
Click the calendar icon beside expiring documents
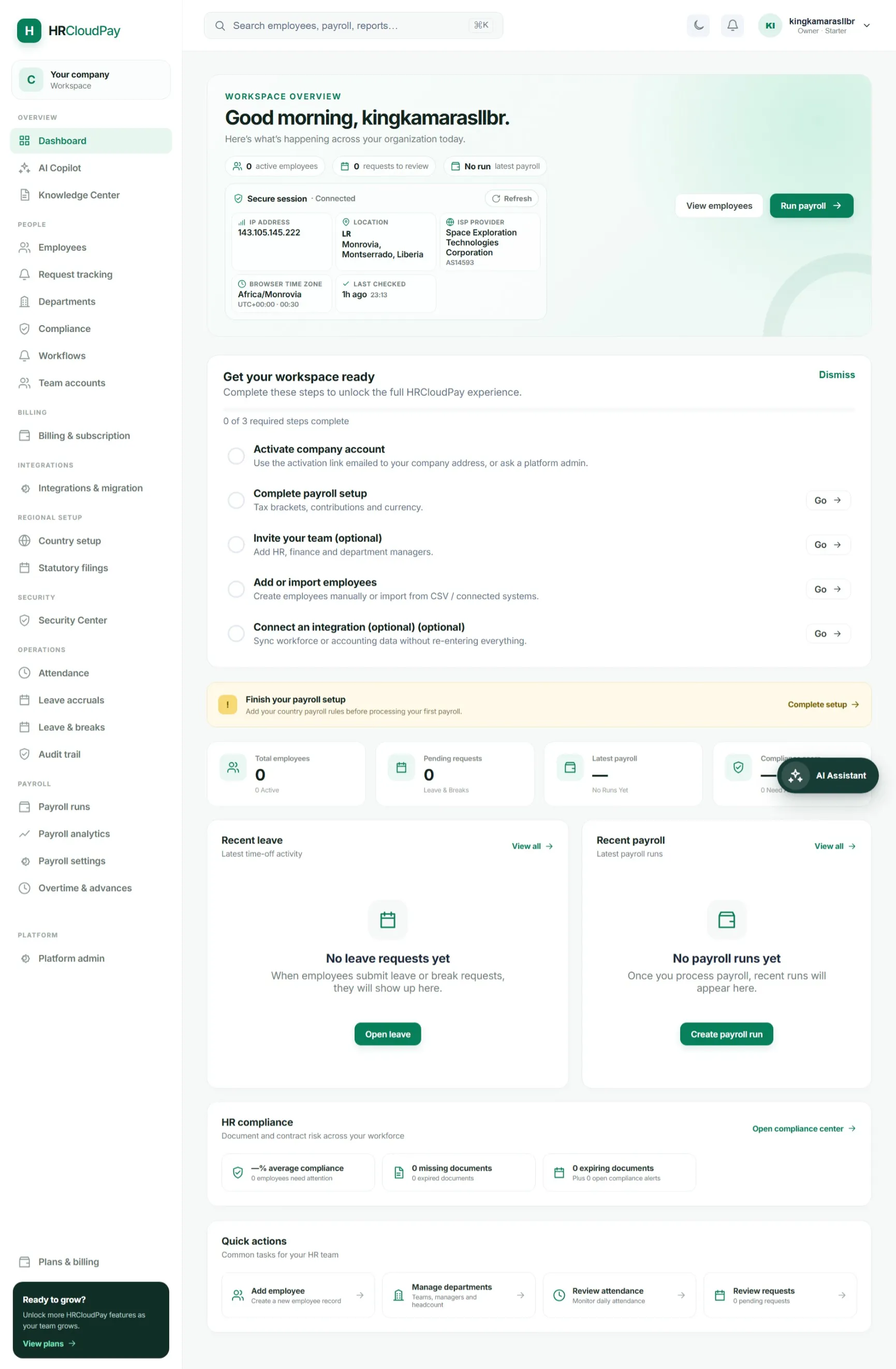pos(559,1172)
